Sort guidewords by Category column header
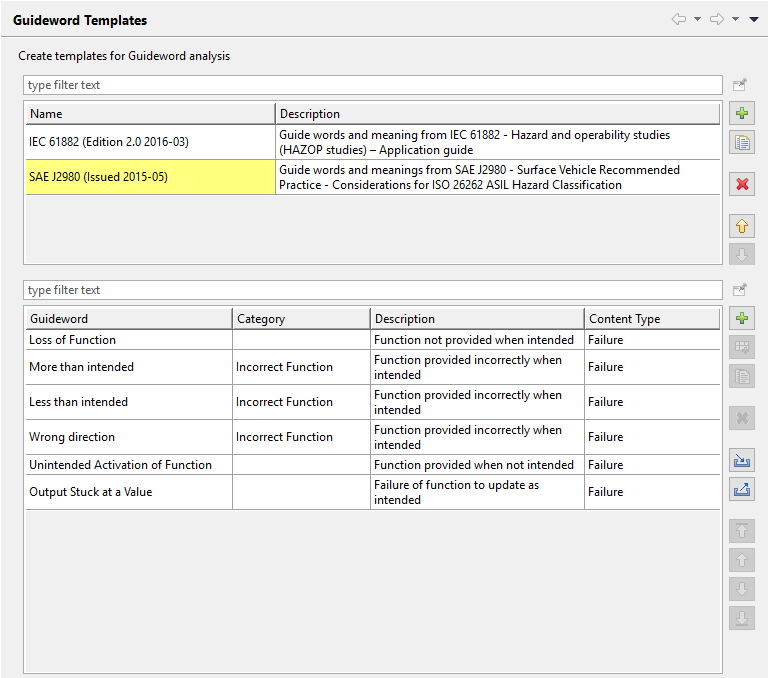 [300, 319]
